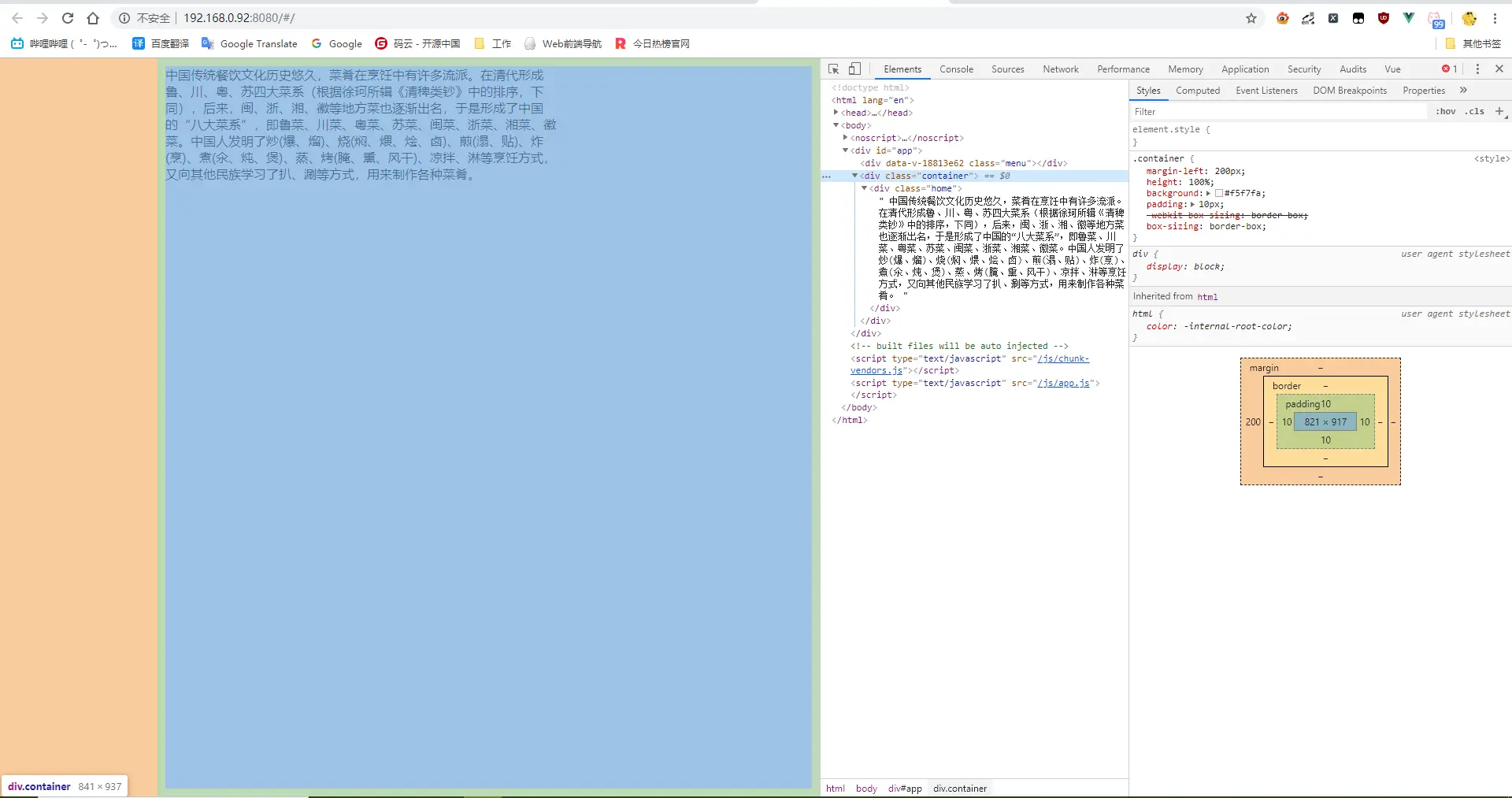Viewport: 1512px width, 798px height.
Task: Switch to the Memory tab
Action: pyautogui.click(x=1186, y=69)
